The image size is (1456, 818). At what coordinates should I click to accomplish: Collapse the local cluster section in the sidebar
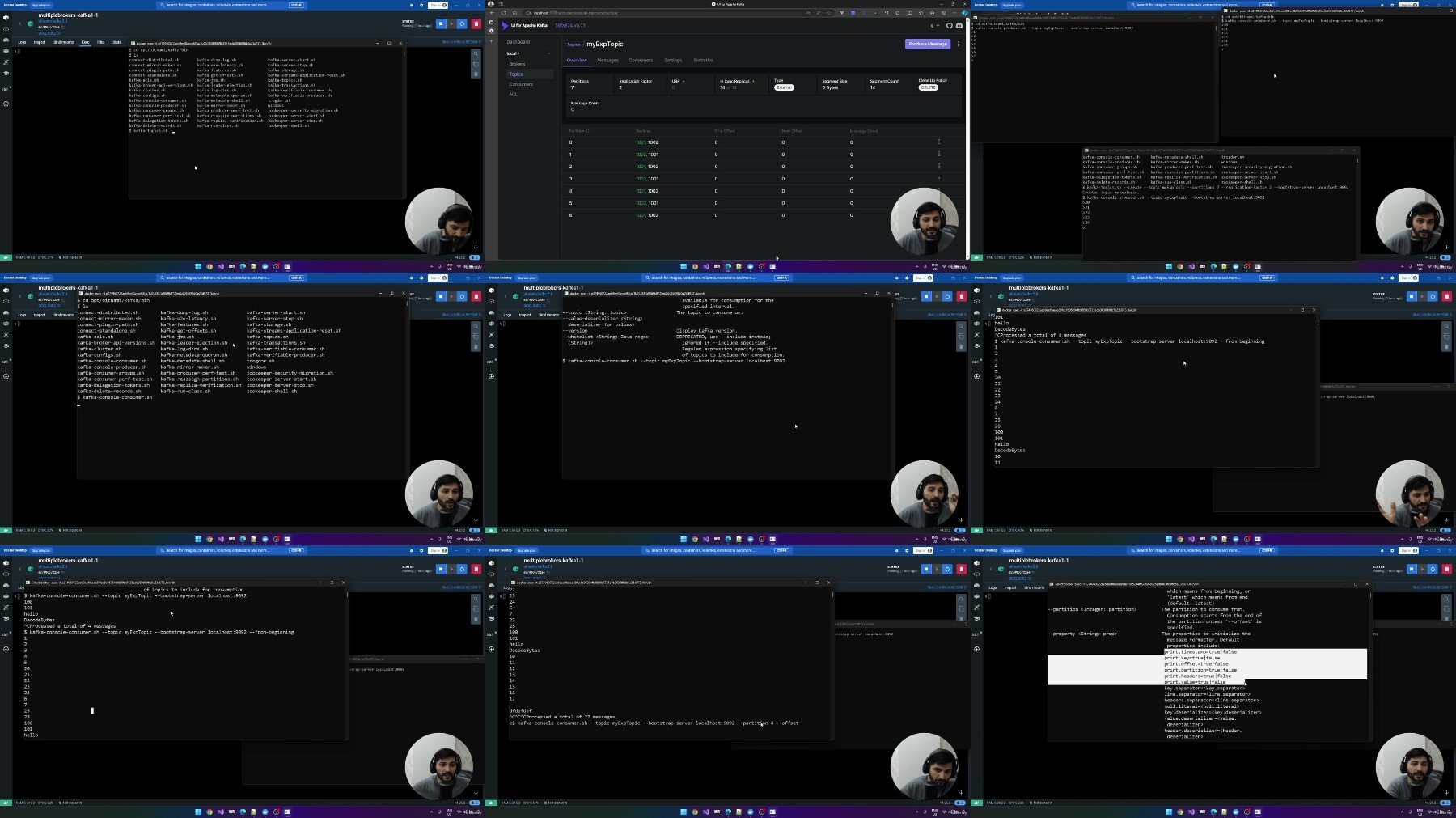(548, 53)
